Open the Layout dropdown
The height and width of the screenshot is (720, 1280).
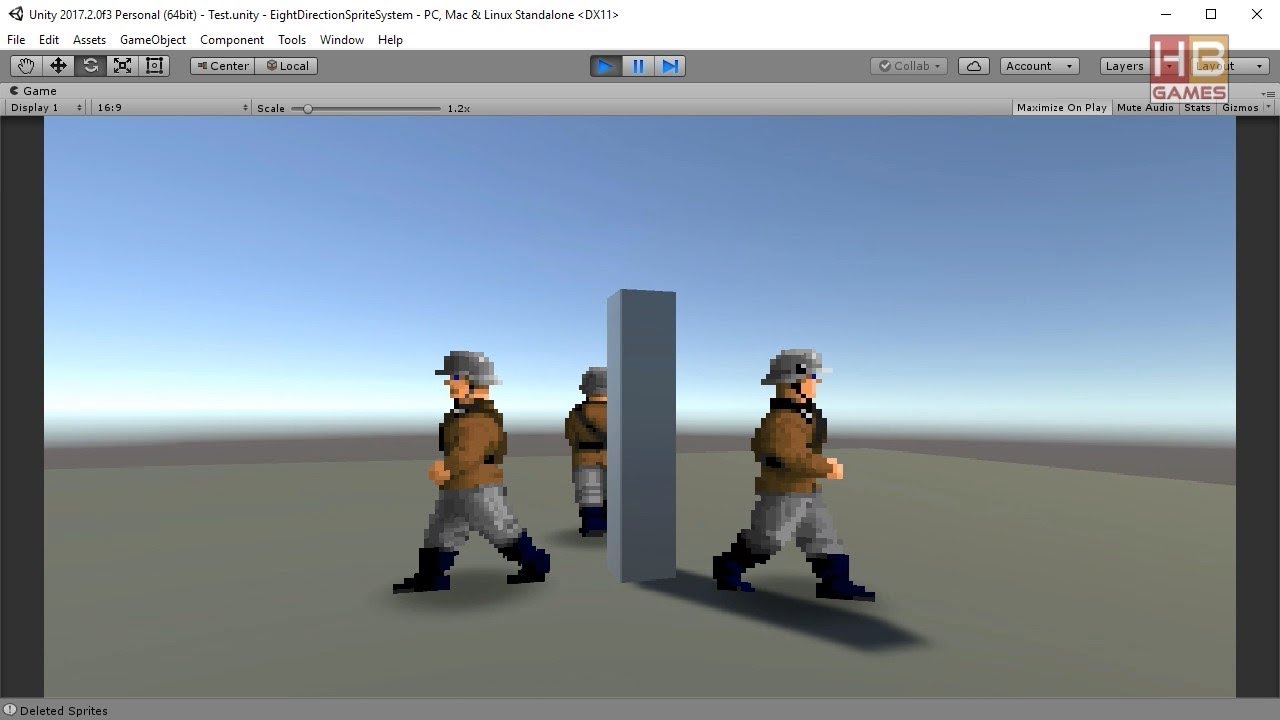(x=1229, y=66)
